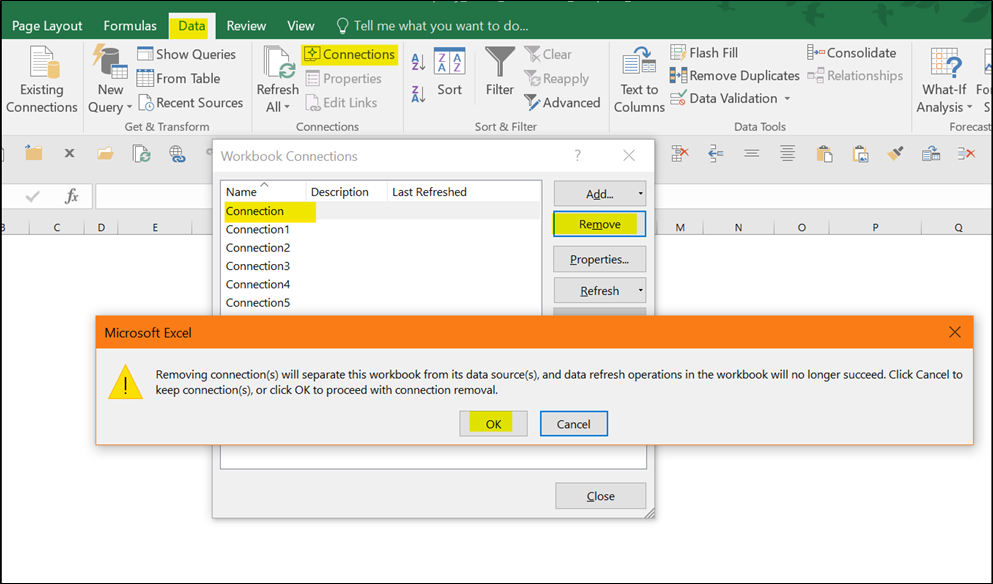Click Show Queries

[187, 54]
